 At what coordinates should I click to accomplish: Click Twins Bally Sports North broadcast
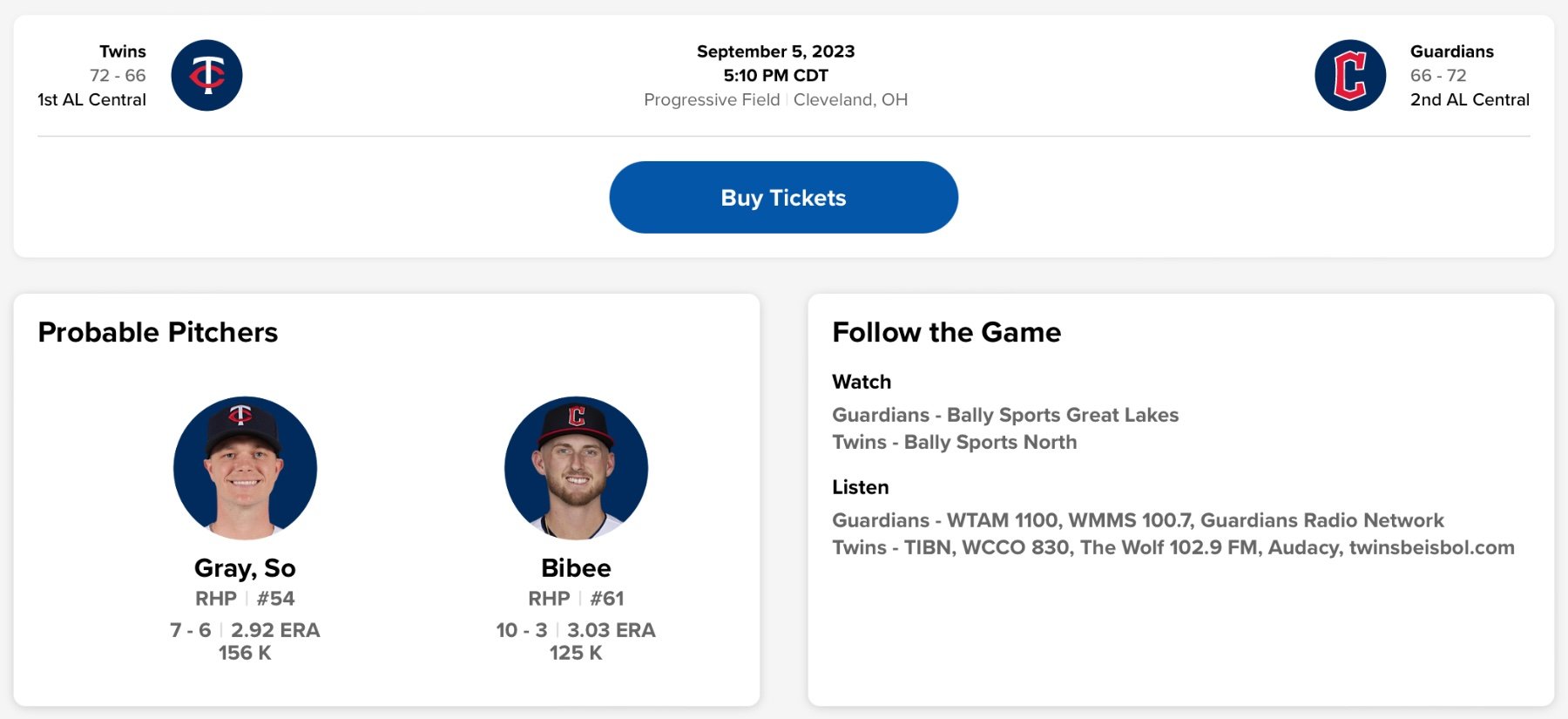(x=954, y=442)
